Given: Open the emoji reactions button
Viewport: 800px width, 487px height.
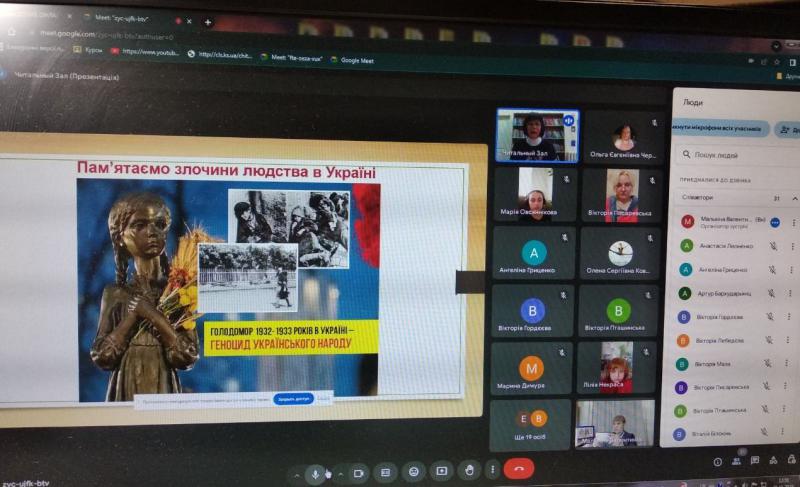Looking at the screenshot, I should point(414,472).
